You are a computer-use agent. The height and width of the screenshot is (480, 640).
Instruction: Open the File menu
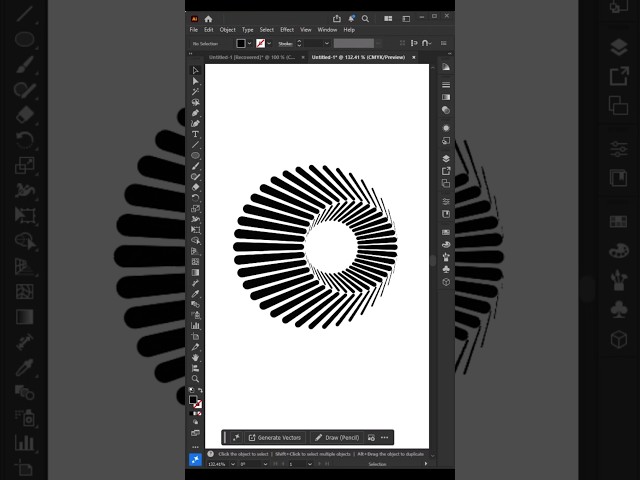click(x=194, y=30)
